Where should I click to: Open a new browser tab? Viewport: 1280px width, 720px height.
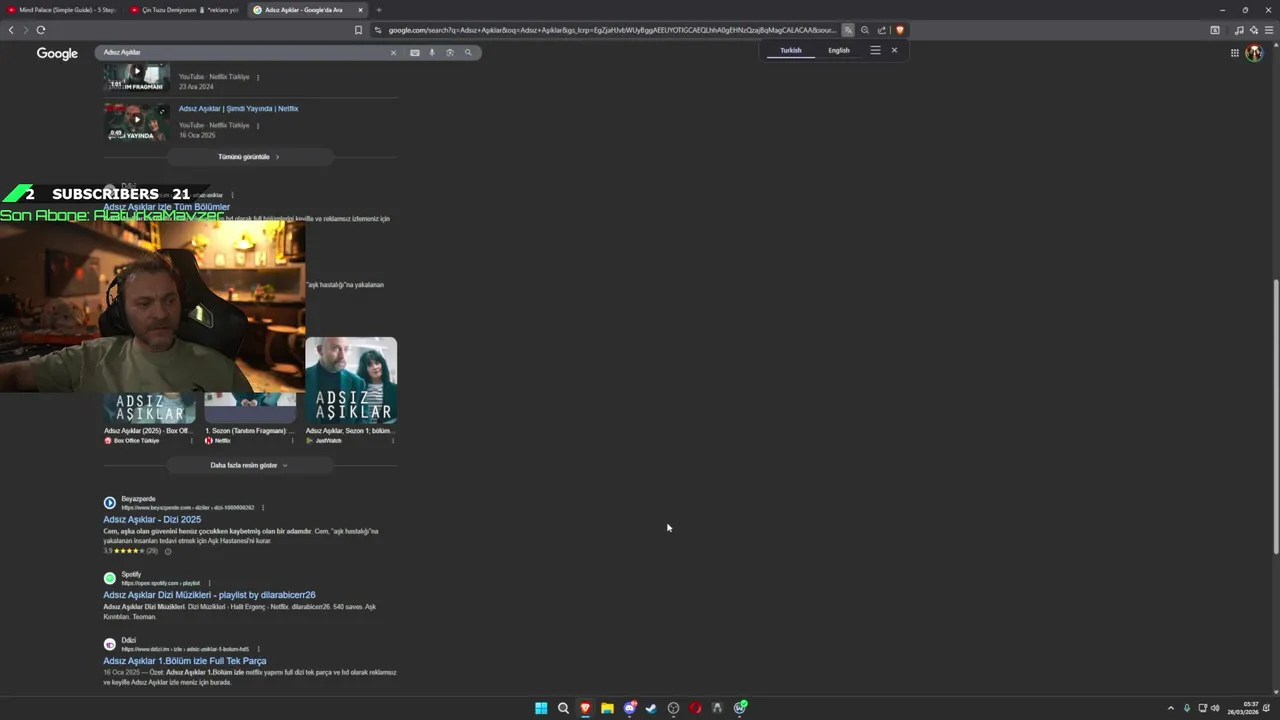378,10
